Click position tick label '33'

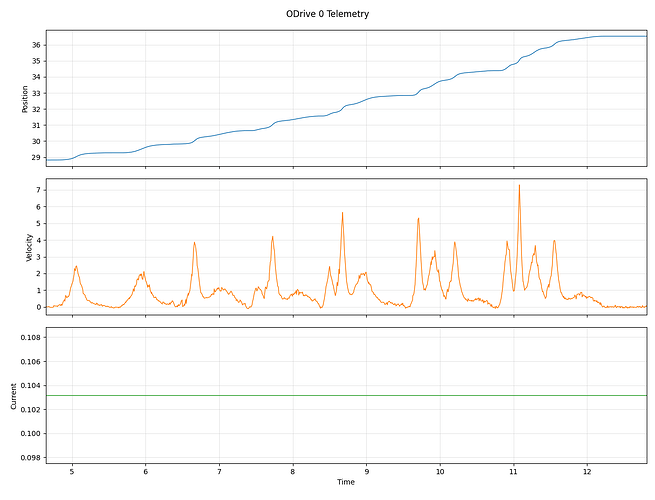(x=36, y=93)
